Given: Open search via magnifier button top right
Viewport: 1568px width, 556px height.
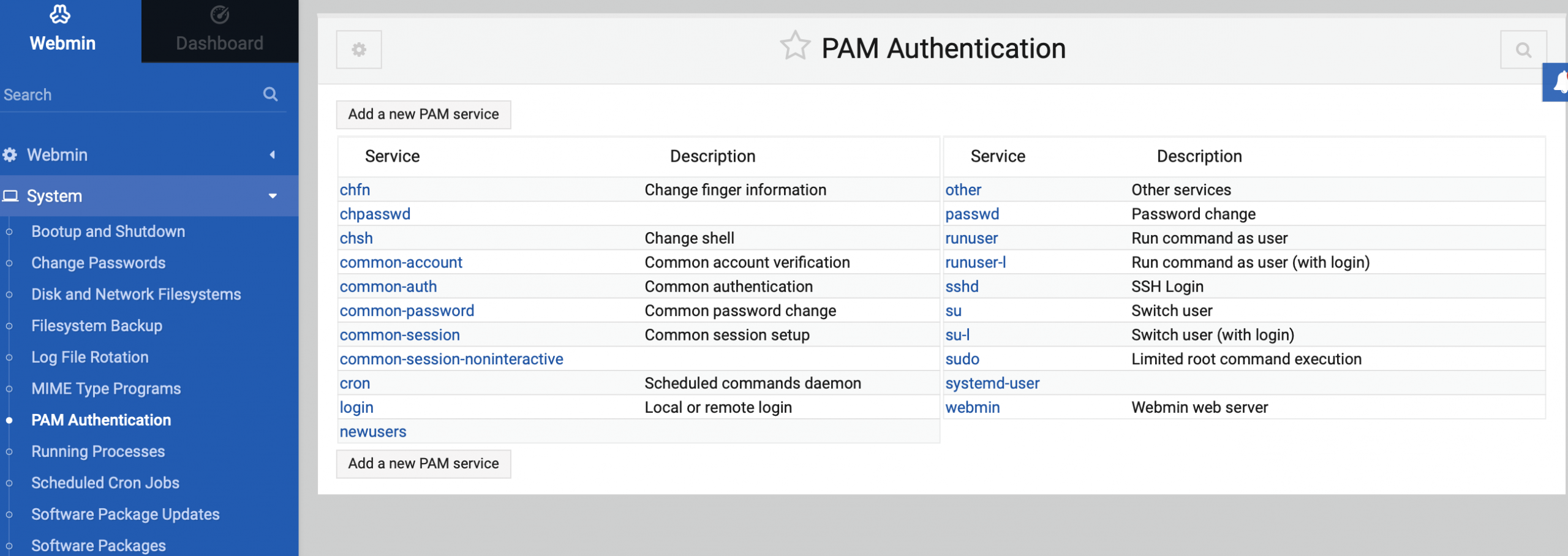Looking at the screenshot, I should (x=1523, y=50).
